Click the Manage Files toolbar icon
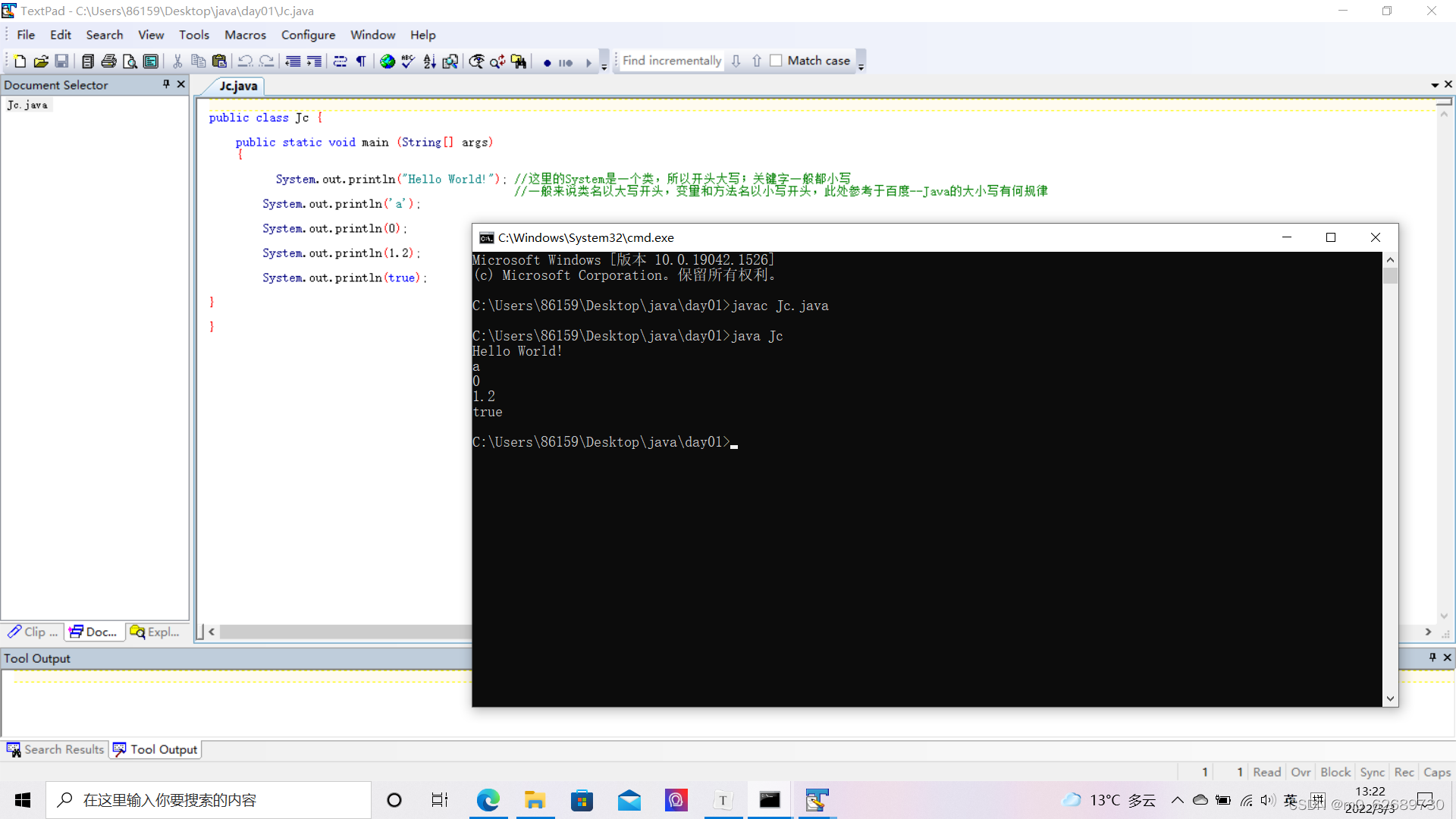The height and width of the screenshot is (819, 1456). [x=88, y=61]
